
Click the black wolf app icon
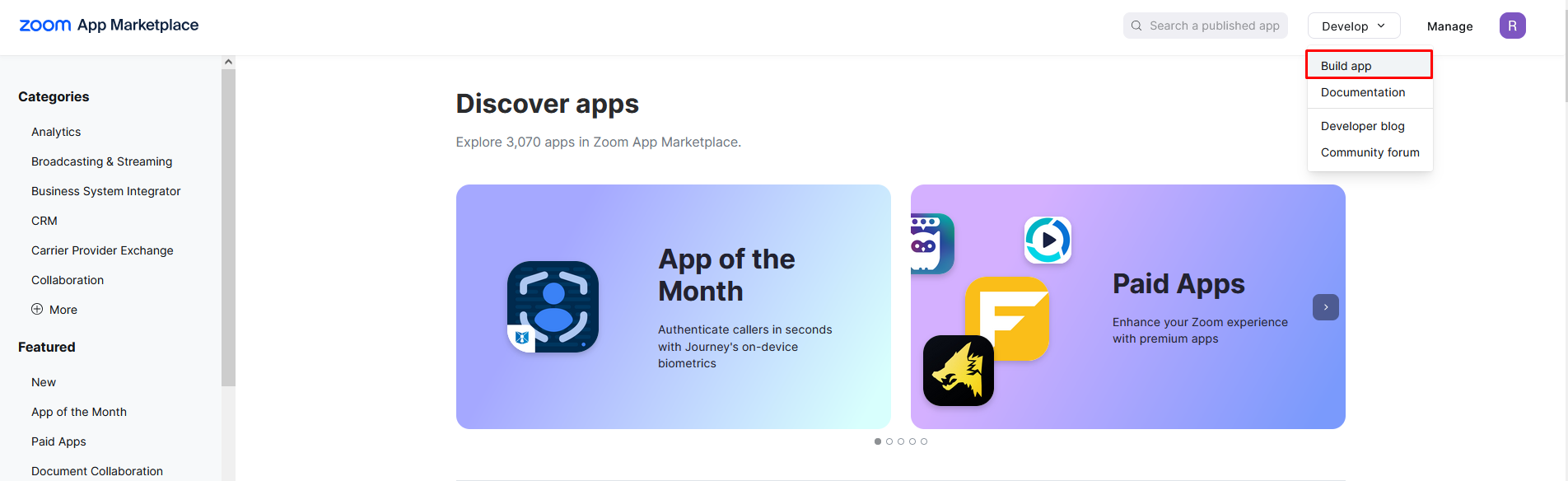coord(958,370)
